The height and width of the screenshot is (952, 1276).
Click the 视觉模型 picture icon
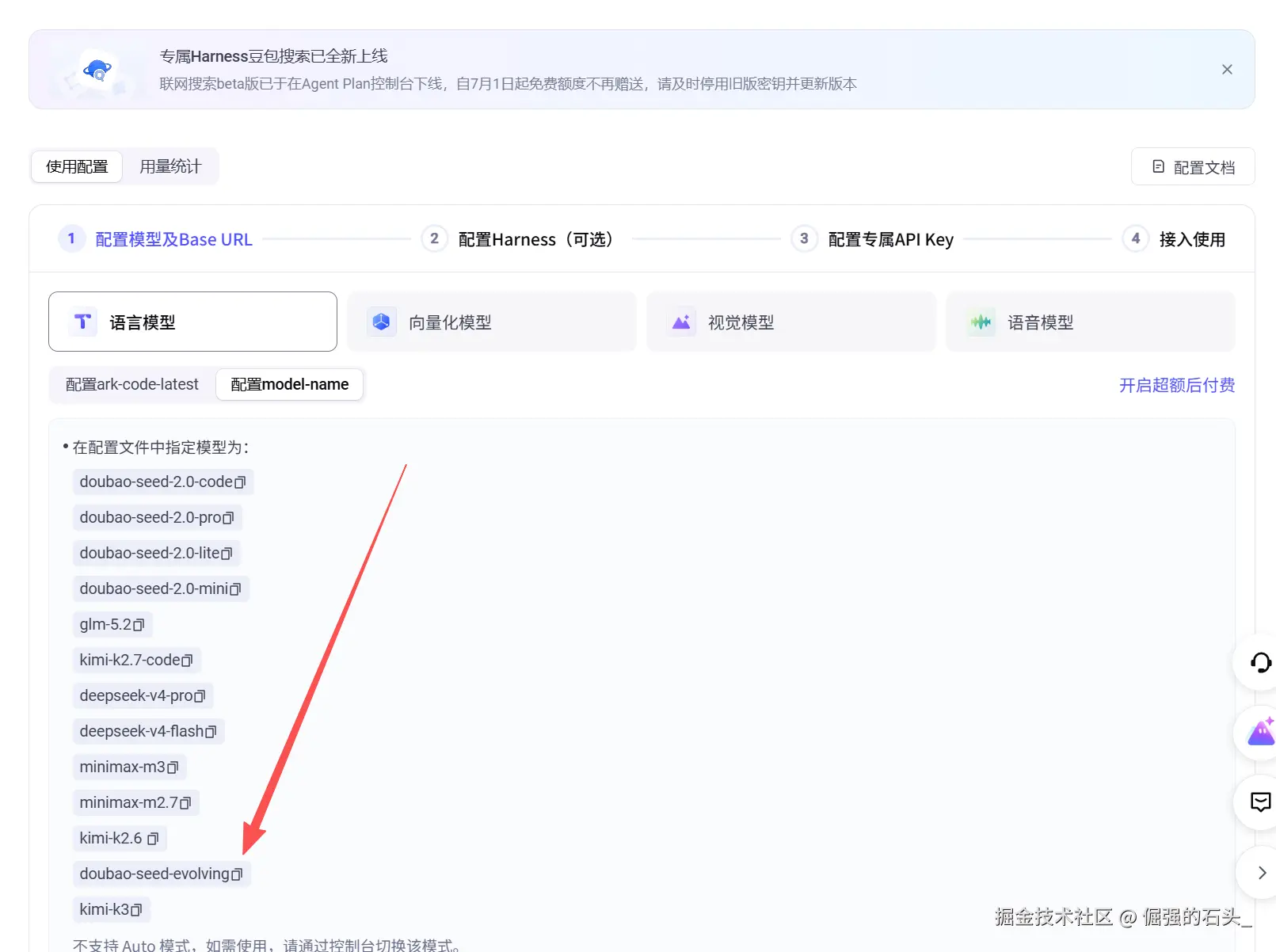click(681, 322)
